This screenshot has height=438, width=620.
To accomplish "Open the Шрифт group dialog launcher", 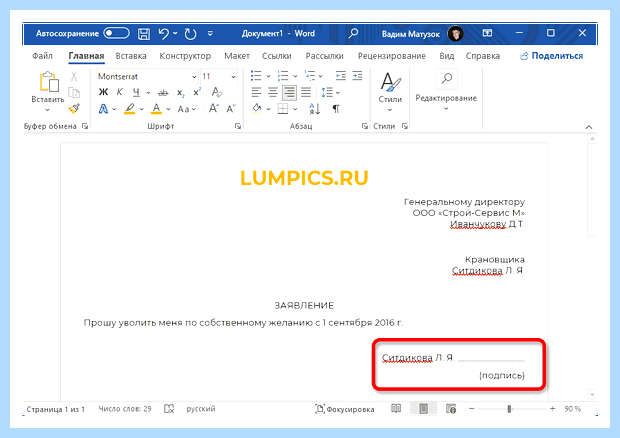I will (x=238, y=126).
